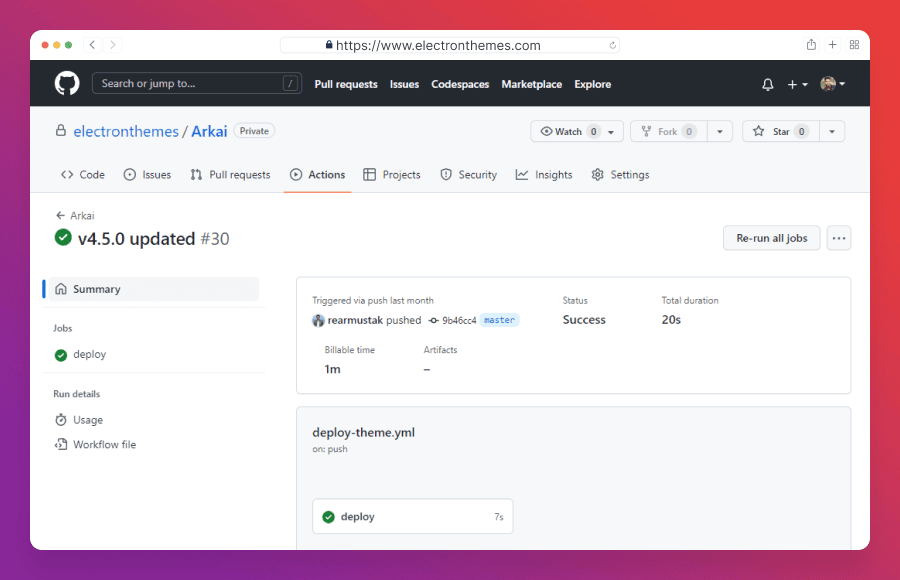Viewport: 900px width, 580px height.
Task: Click the Fork button
Action: tap(669, 132)
